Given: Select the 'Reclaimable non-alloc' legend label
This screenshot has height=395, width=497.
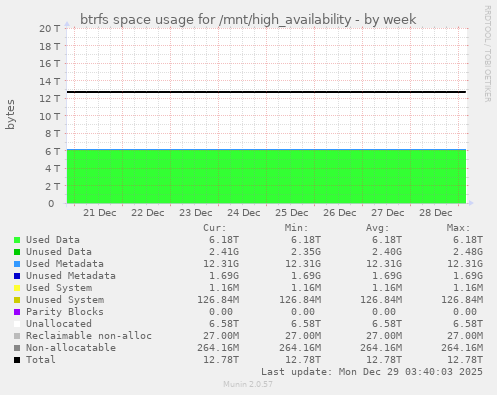Looking at the screenshot, I should pyautogui.click(x=89, y=336).
